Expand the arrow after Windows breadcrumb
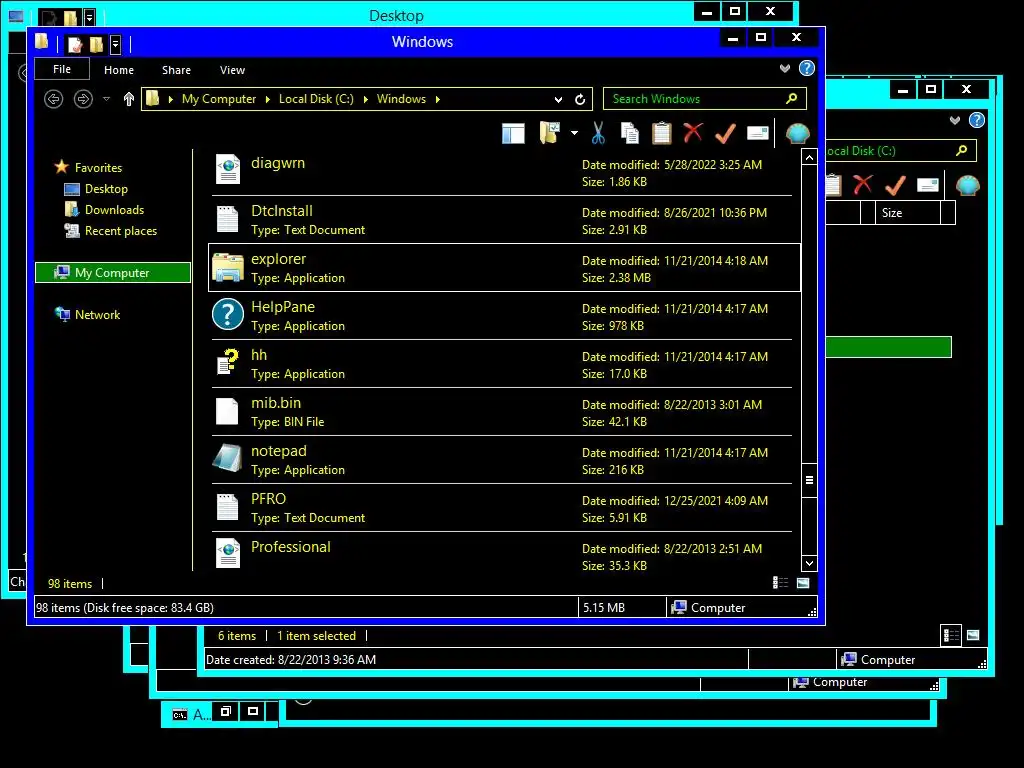 pos(438,99)
